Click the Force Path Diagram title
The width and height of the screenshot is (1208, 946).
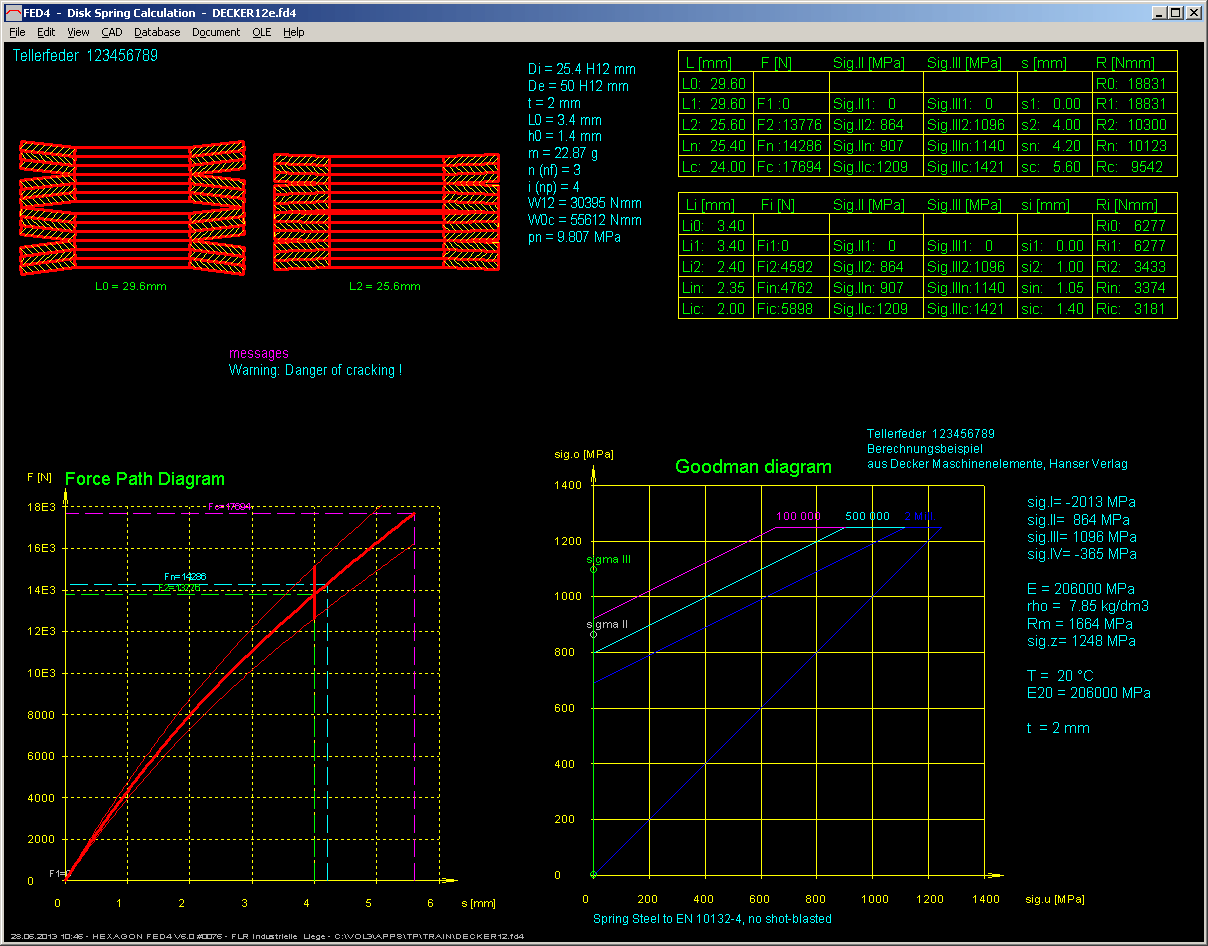point(144,479)
